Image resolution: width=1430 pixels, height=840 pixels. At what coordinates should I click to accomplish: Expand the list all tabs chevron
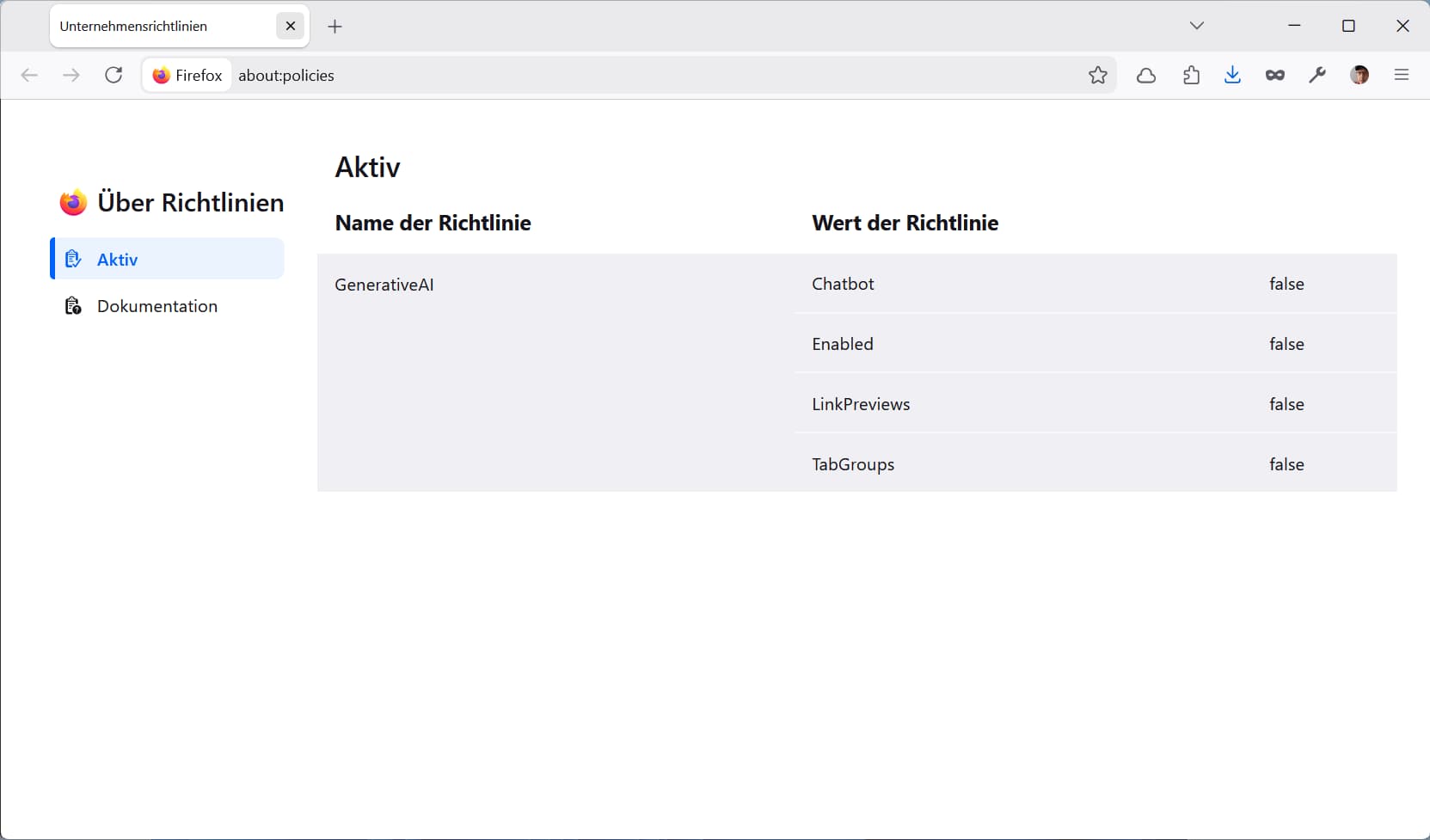point(1196,26)
